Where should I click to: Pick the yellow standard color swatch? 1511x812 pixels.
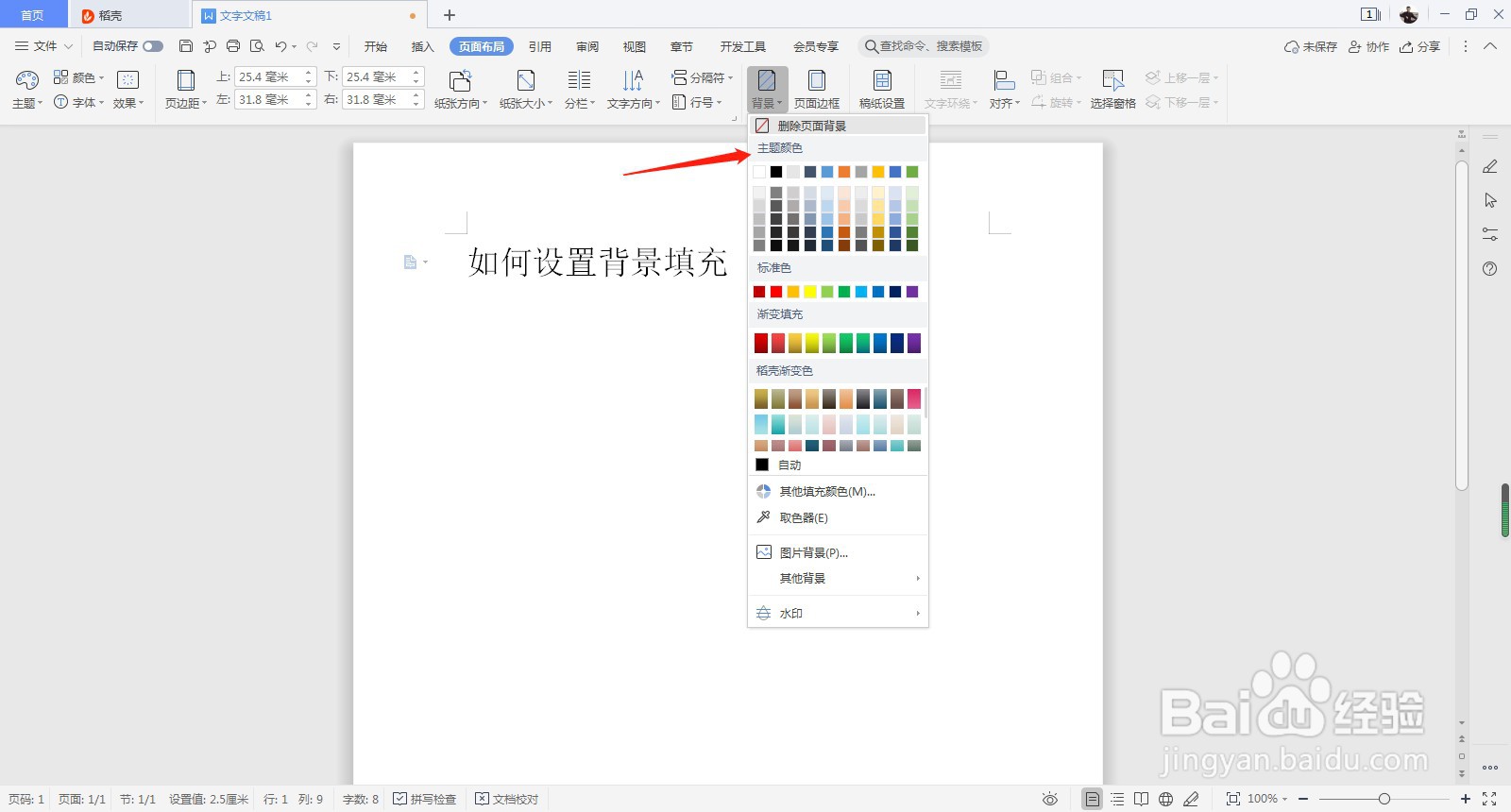[810, 292]
